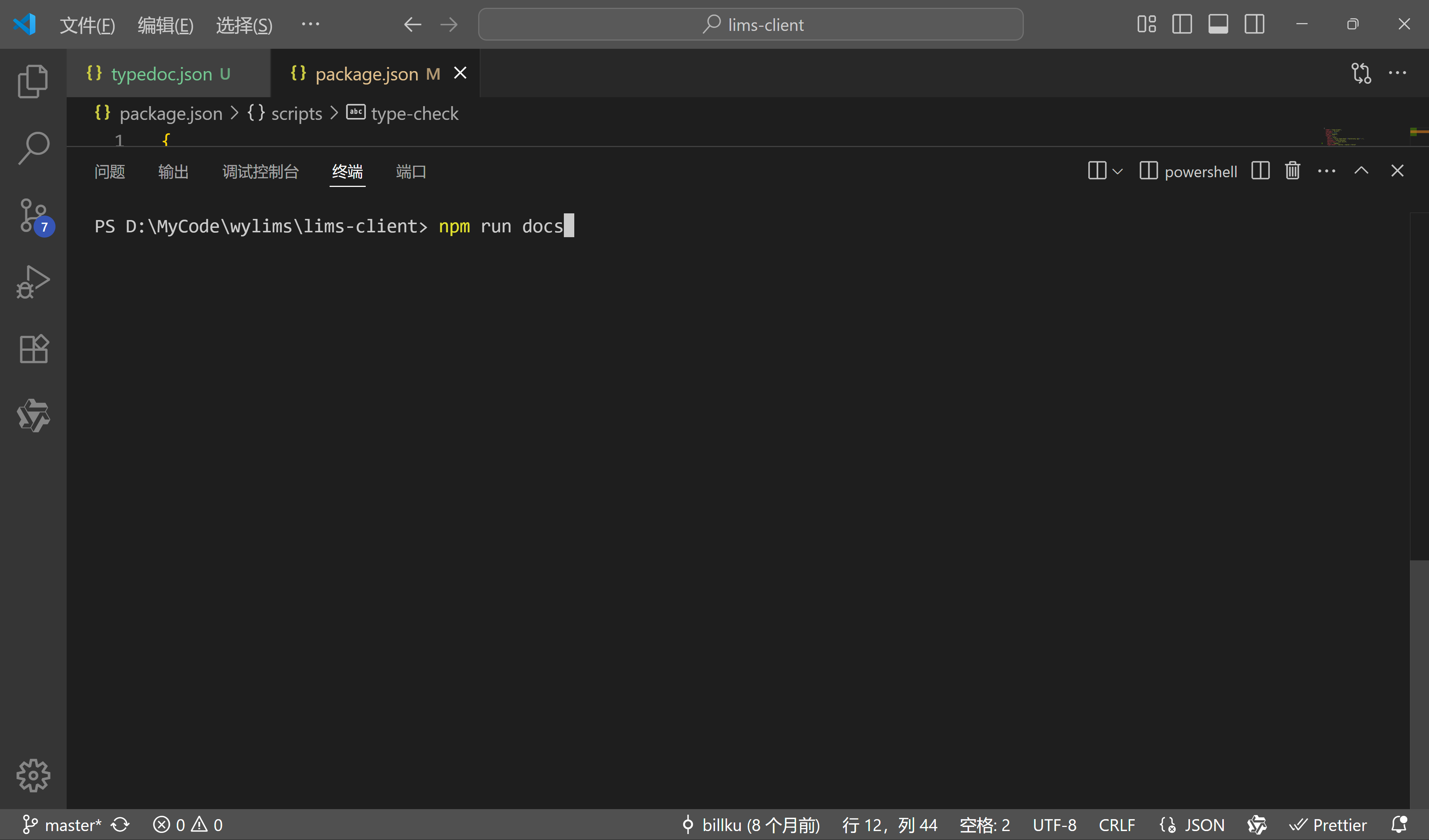The image size is (1429, 840).
Task: Open the 文件 menu
Action: click(x=87, y=24)
